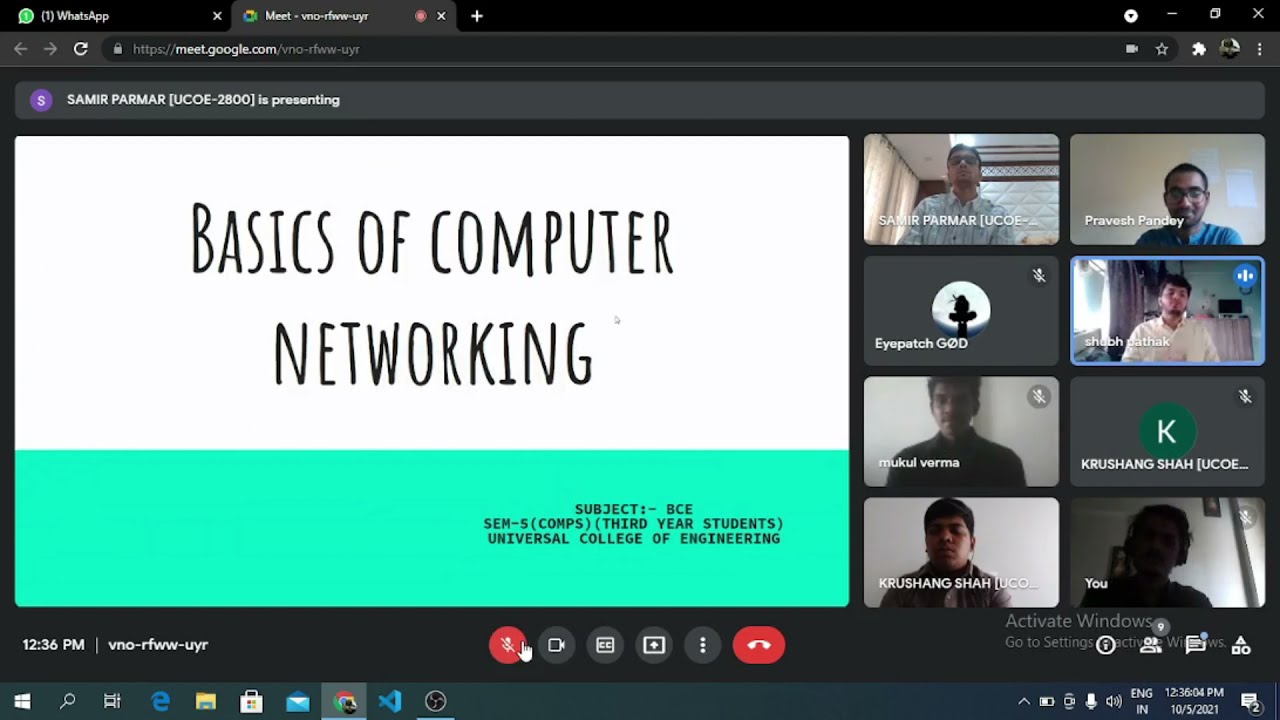Click the battery icon in the system tray
This screenshot has width=1280, height=720.
1047,702
